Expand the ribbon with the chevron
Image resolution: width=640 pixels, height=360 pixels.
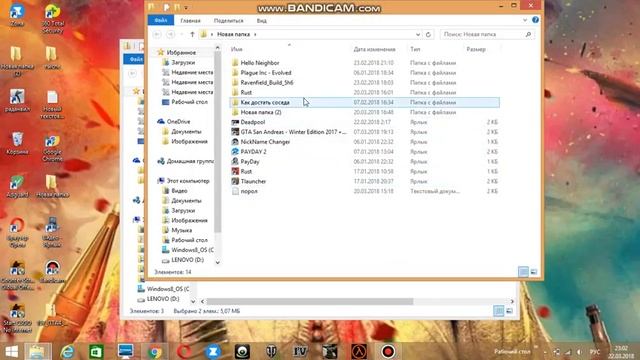point(525,20)
